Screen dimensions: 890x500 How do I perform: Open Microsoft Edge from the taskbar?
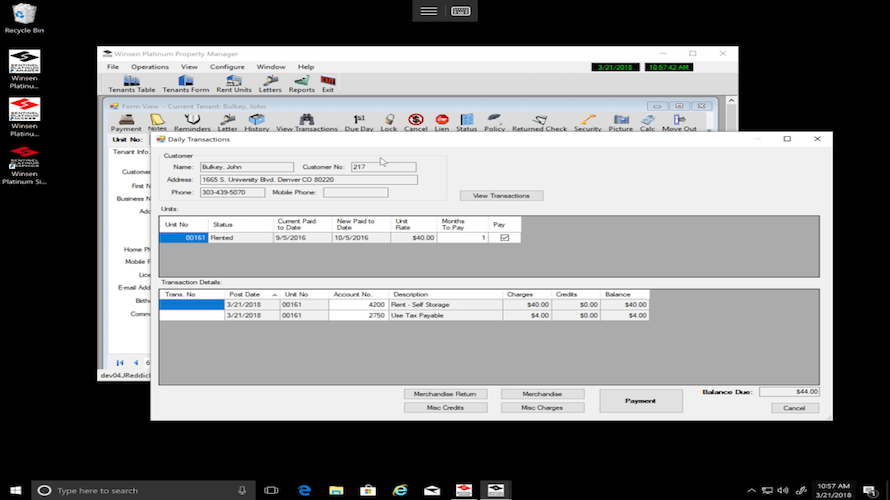coord(304,490)
